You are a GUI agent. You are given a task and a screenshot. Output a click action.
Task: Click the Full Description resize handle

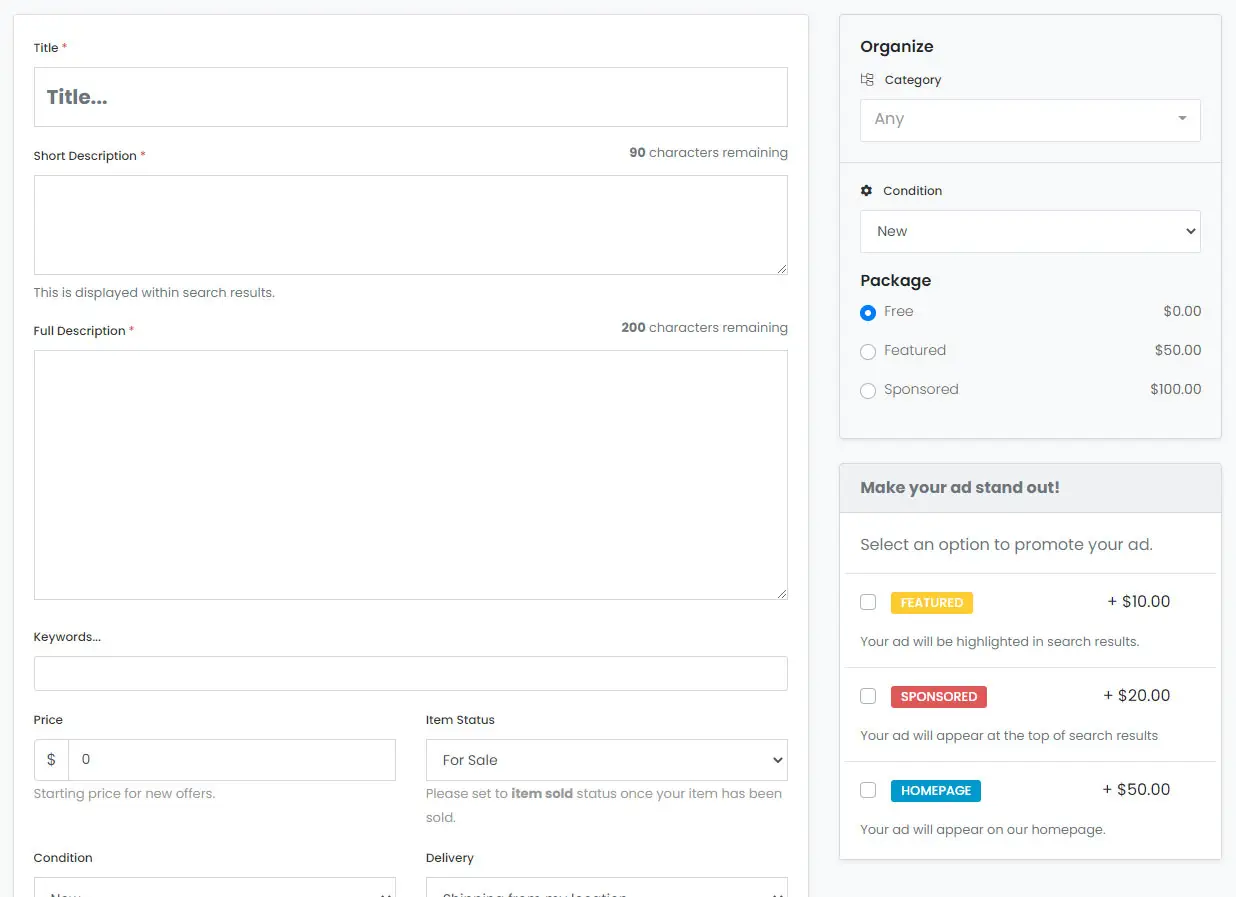(781, 593)
